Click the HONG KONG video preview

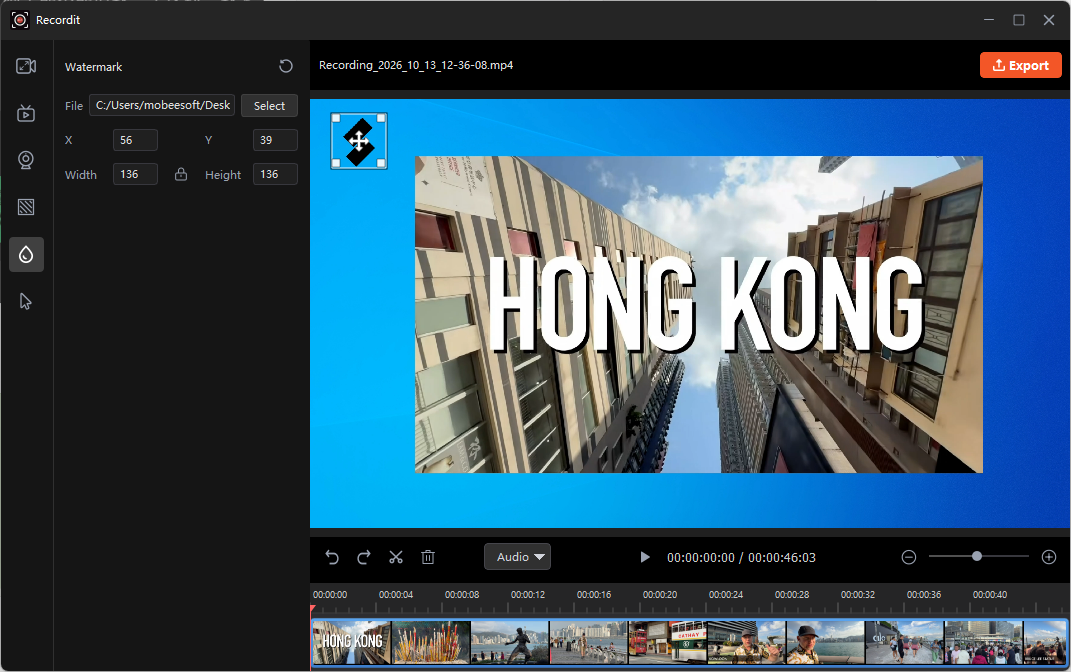pos(699,314)
